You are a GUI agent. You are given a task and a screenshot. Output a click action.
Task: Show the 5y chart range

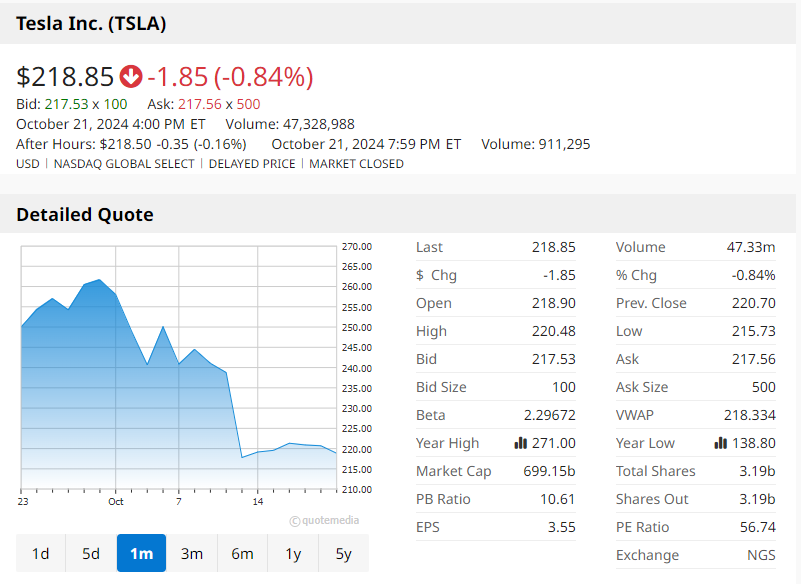coord(344,553)
